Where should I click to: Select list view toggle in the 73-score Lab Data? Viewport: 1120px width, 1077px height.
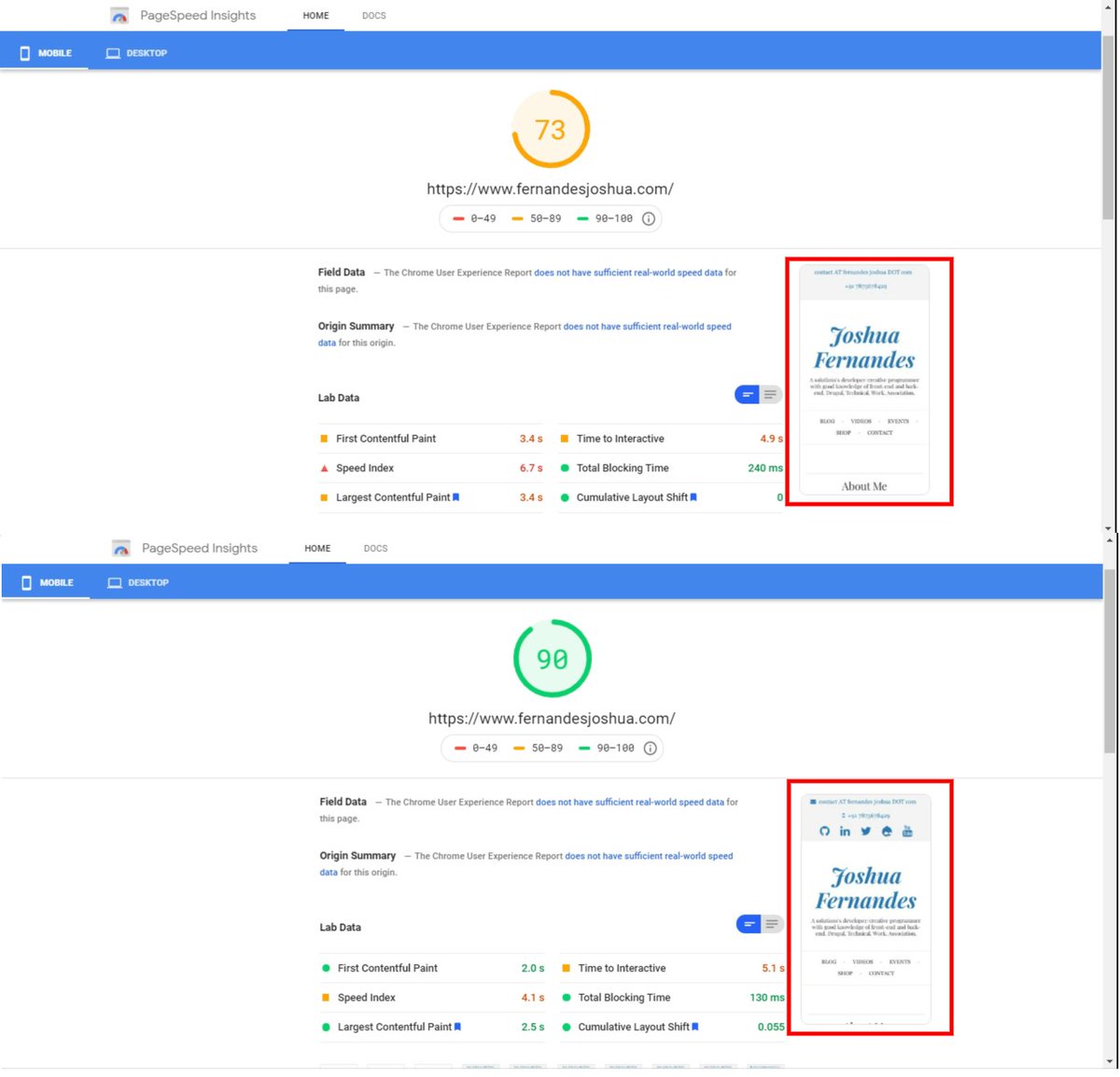click(771, 395)
